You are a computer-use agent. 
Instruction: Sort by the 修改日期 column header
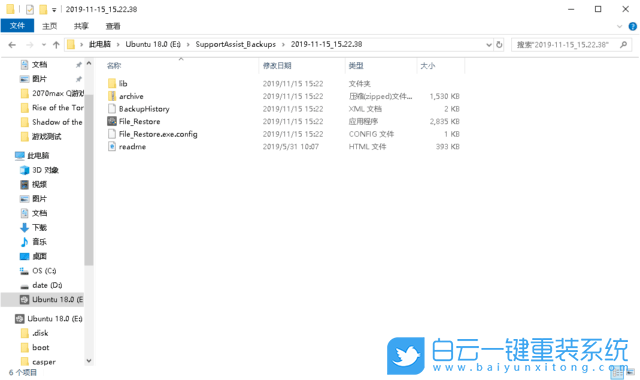277,65
